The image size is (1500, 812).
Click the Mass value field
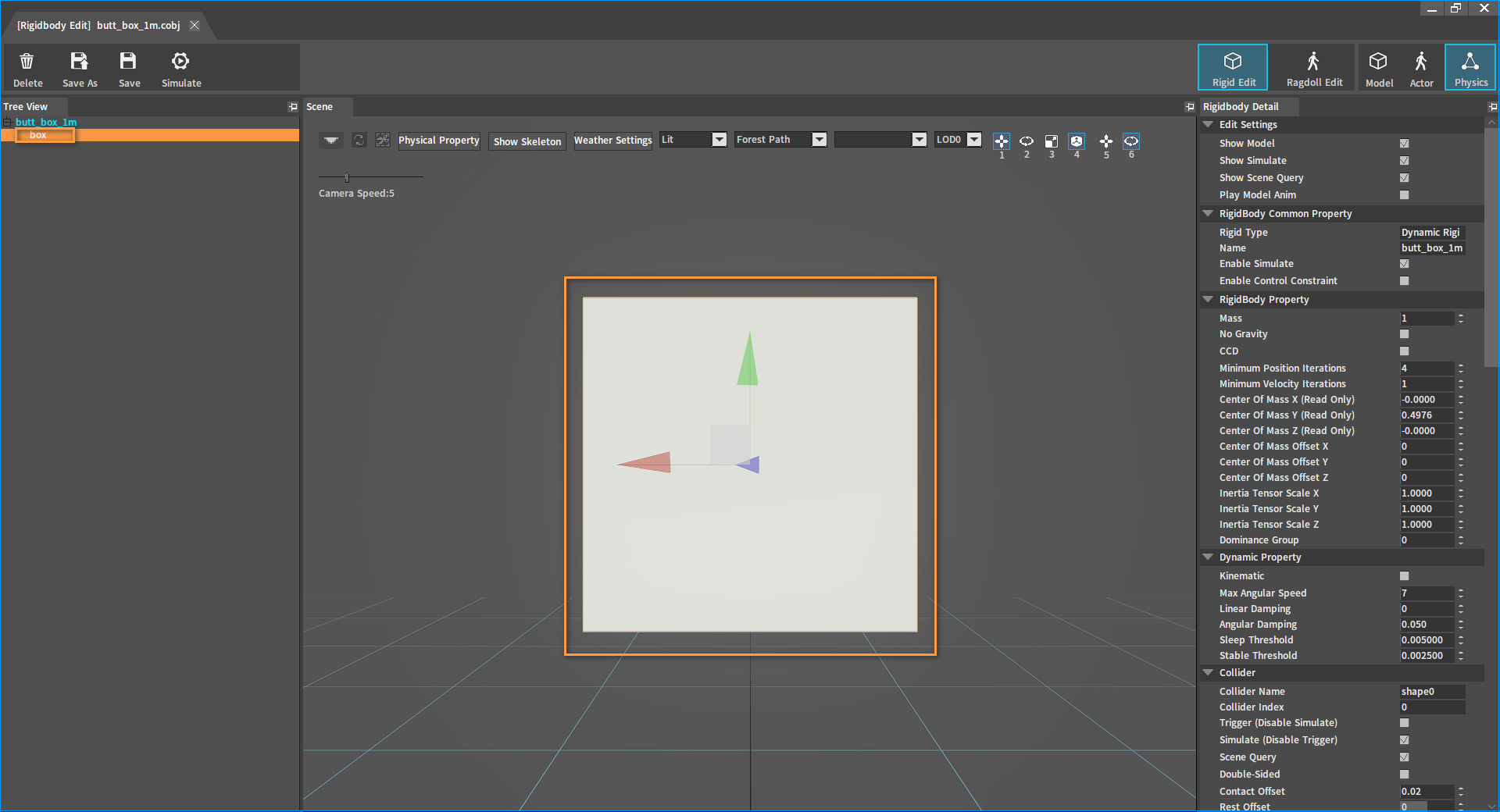point(1427,319)
